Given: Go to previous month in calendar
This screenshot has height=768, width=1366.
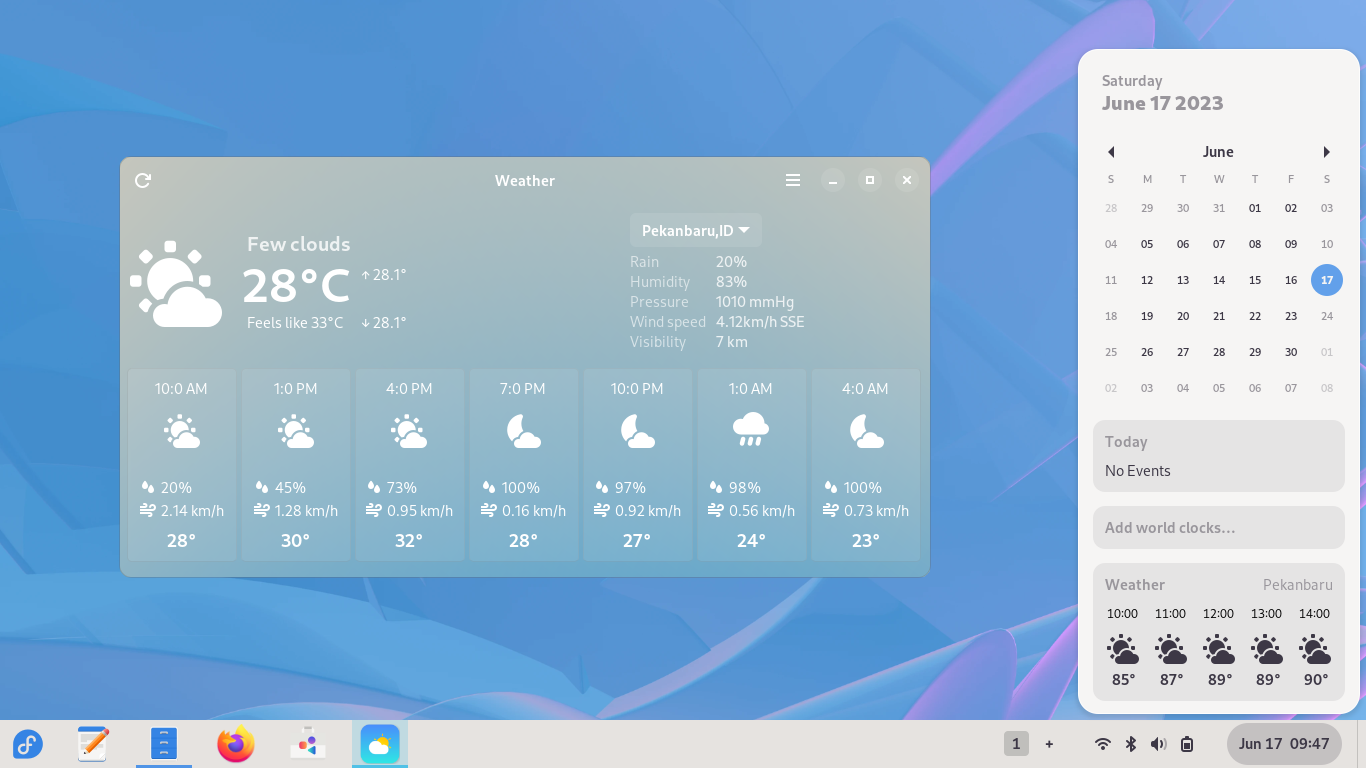Looking at the screenshot, I should tap(1111, 152).
